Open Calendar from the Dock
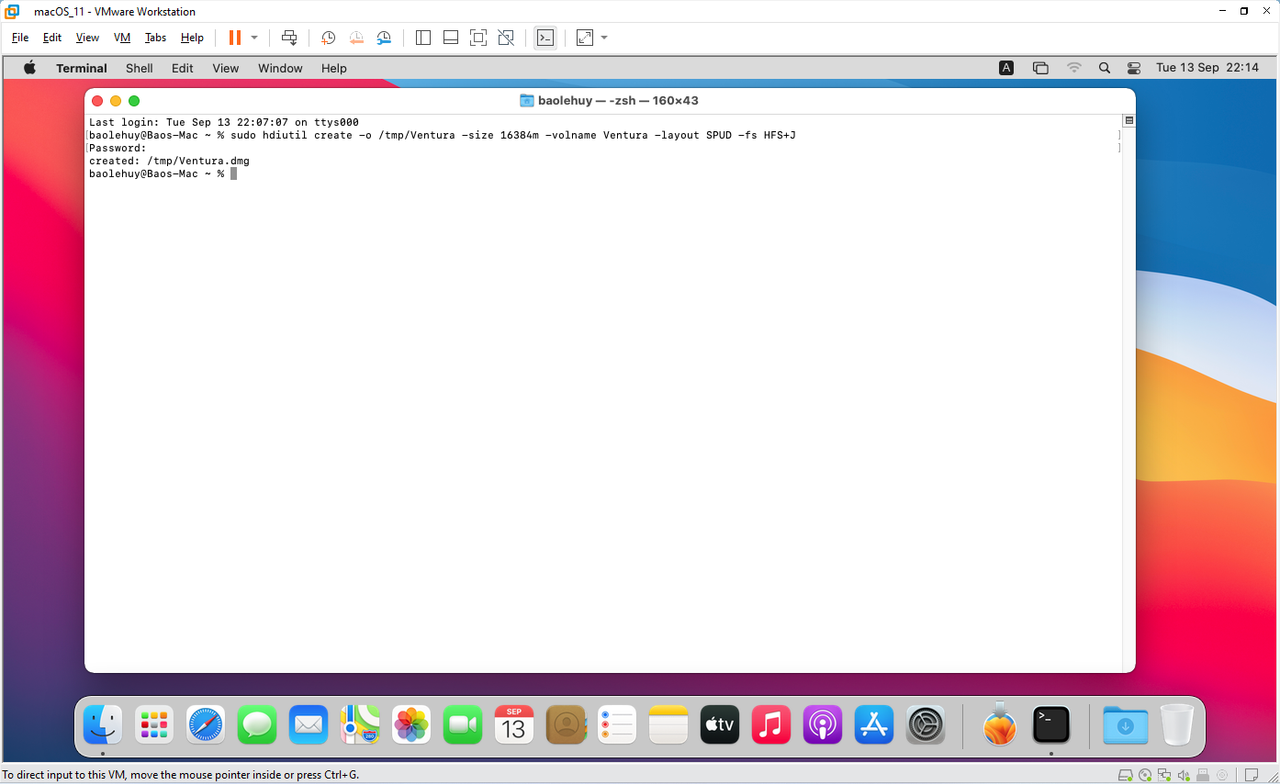The width and height of the screenshot is (1280, 784). coord(514,724)
